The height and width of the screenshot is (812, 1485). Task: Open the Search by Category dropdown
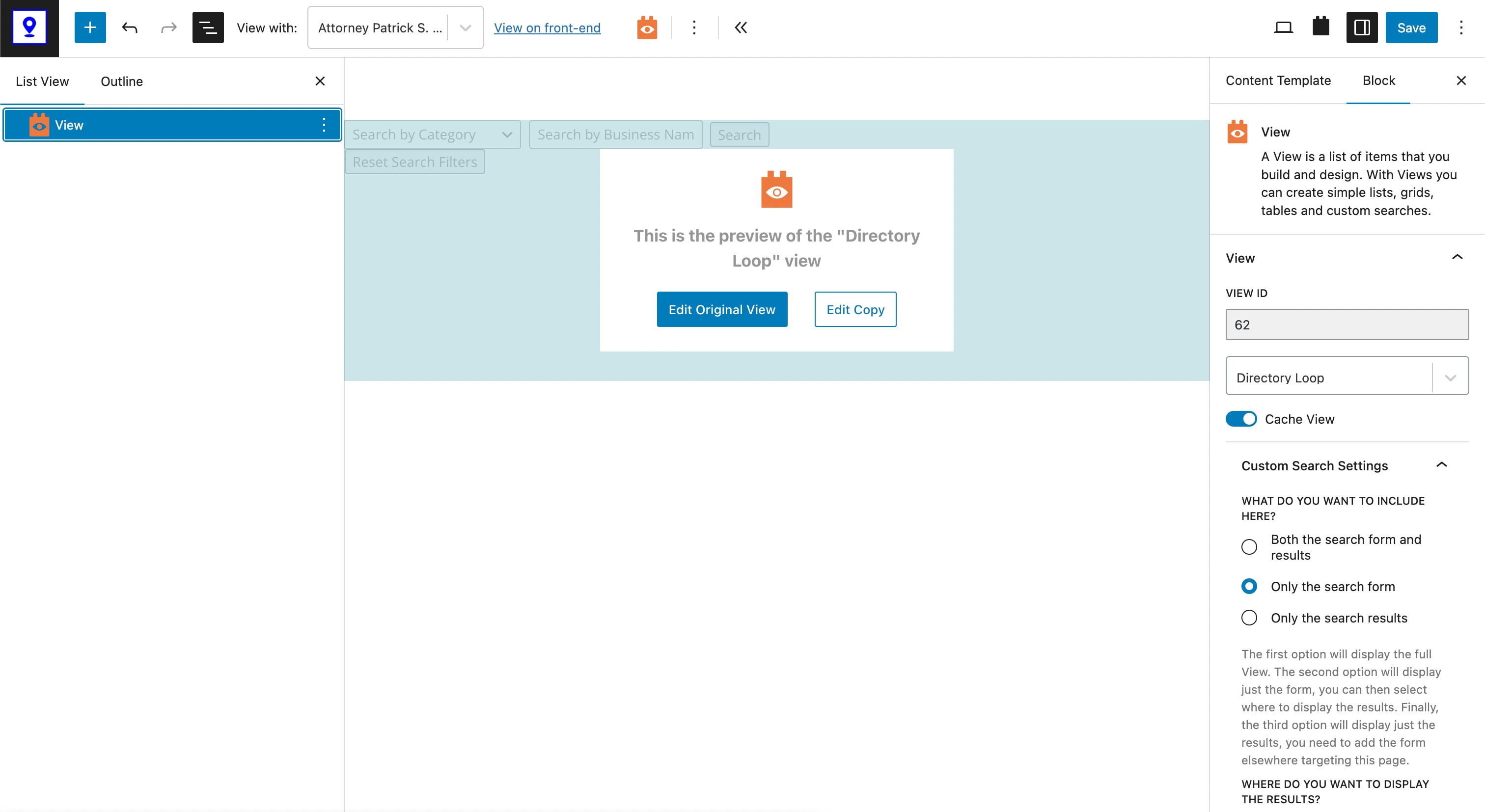[x=432, y=135]
